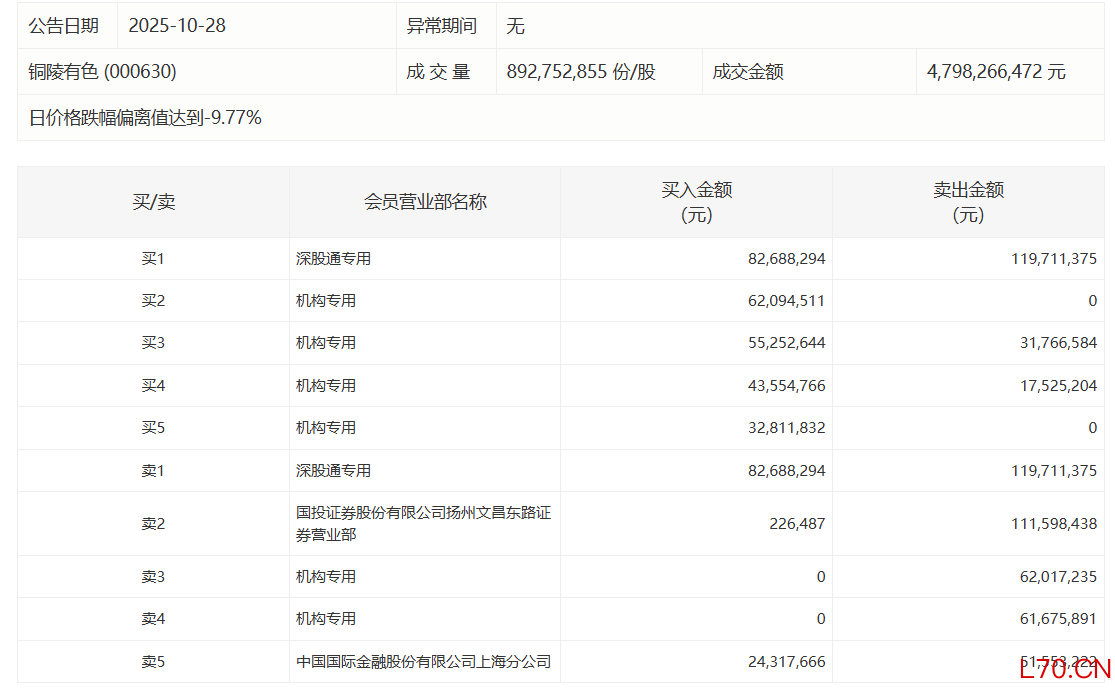The width and height of the screenshot is (1115, 689).
Task: Click the 买入金额 (元) column header
Action: tap(696, 202)
